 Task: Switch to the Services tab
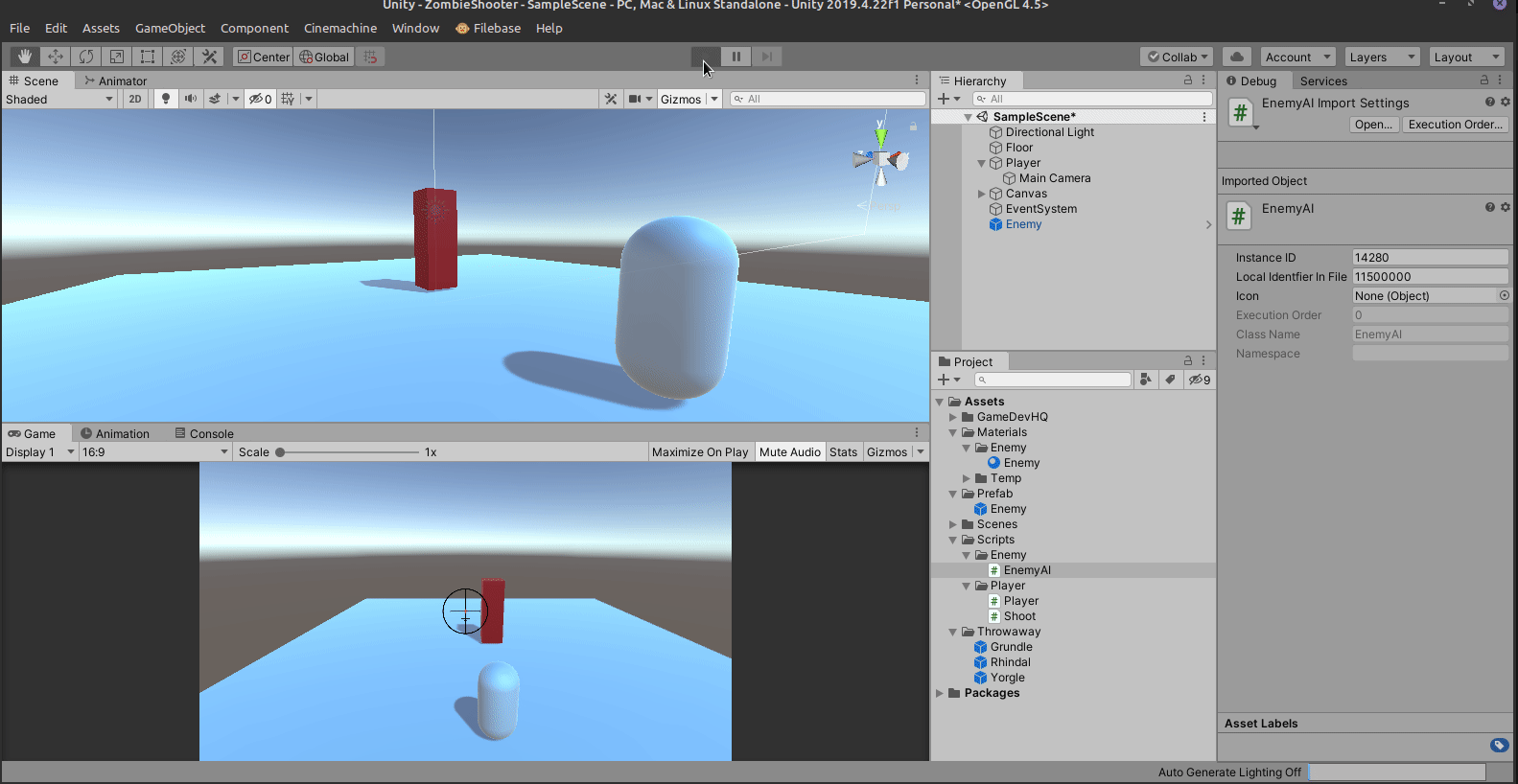click(x=1323, y=81)
